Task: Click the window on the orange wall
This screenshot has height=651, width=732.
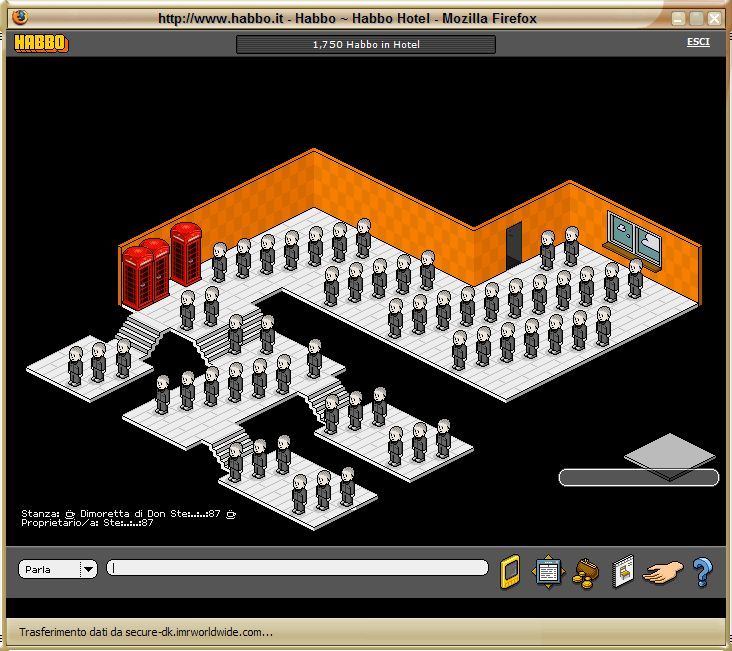Action: click(634, 240)
